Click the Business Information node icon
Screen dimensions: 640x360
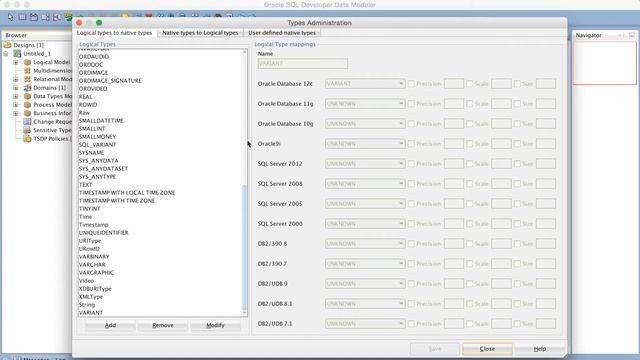[x=27, y=113]
